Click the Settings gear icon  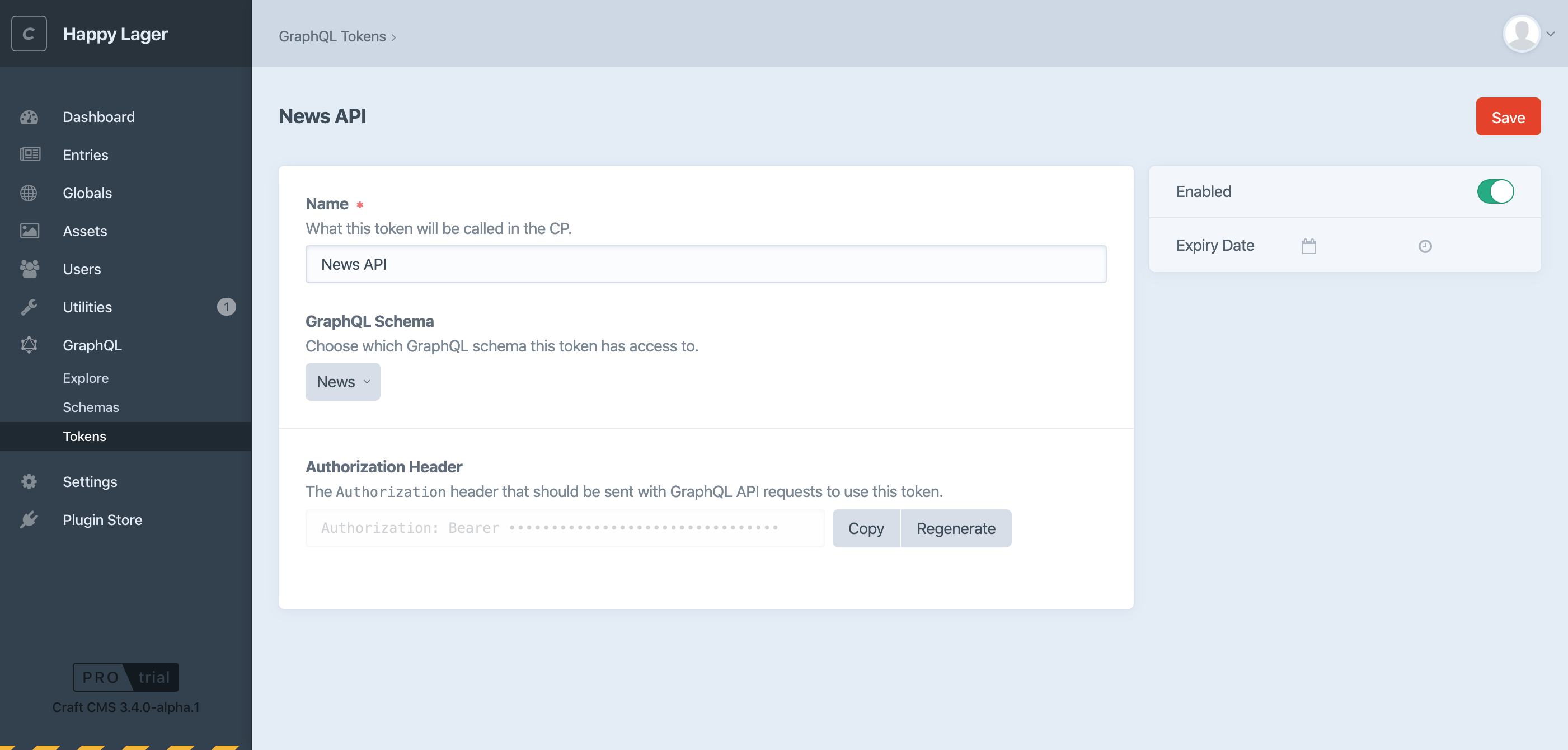click(29, 481)
